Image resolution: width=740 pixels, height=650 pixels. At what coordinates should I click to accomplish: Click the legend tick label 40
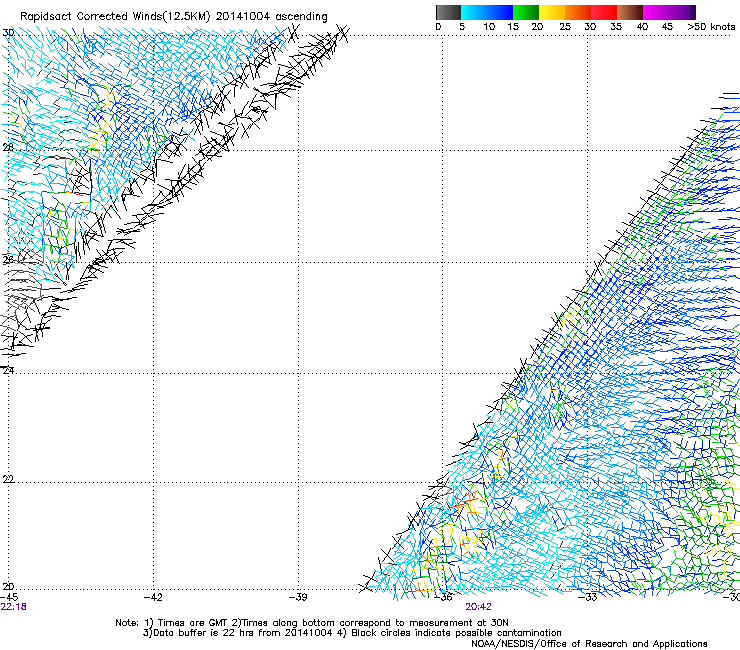point(642,27)
